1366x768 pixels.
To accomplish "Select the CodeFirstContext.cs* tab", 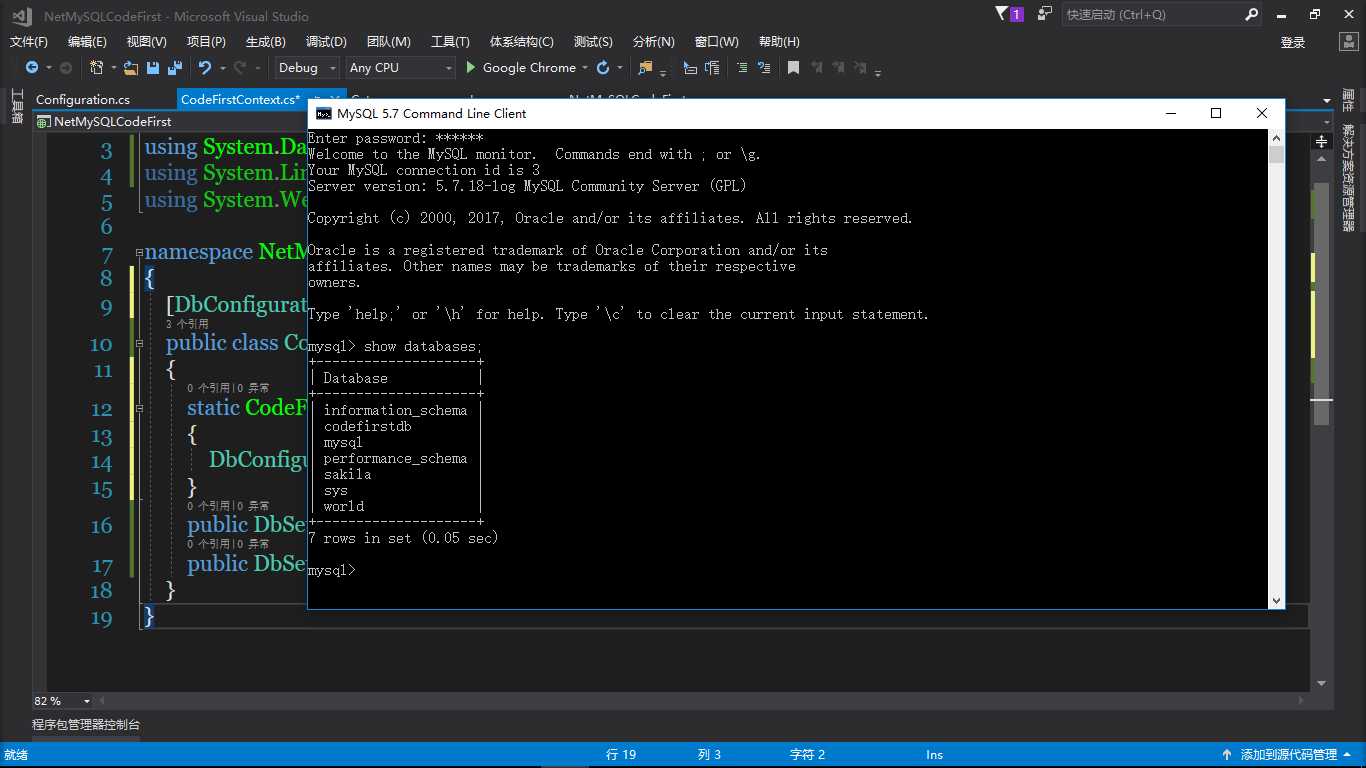I will click(x=241, y=99).
